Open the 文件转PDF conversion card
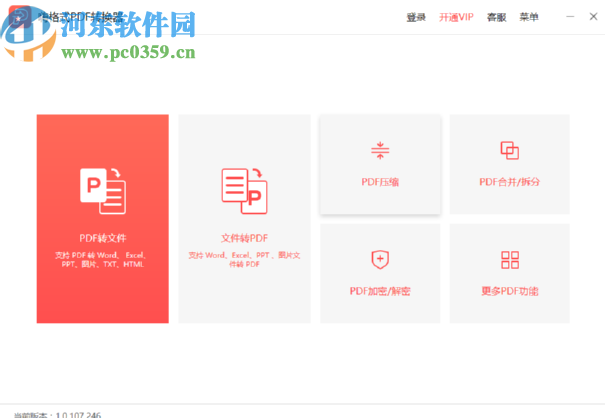Viewport: 605px width, 418px height. pyautogui.click(x=244, y=218)
